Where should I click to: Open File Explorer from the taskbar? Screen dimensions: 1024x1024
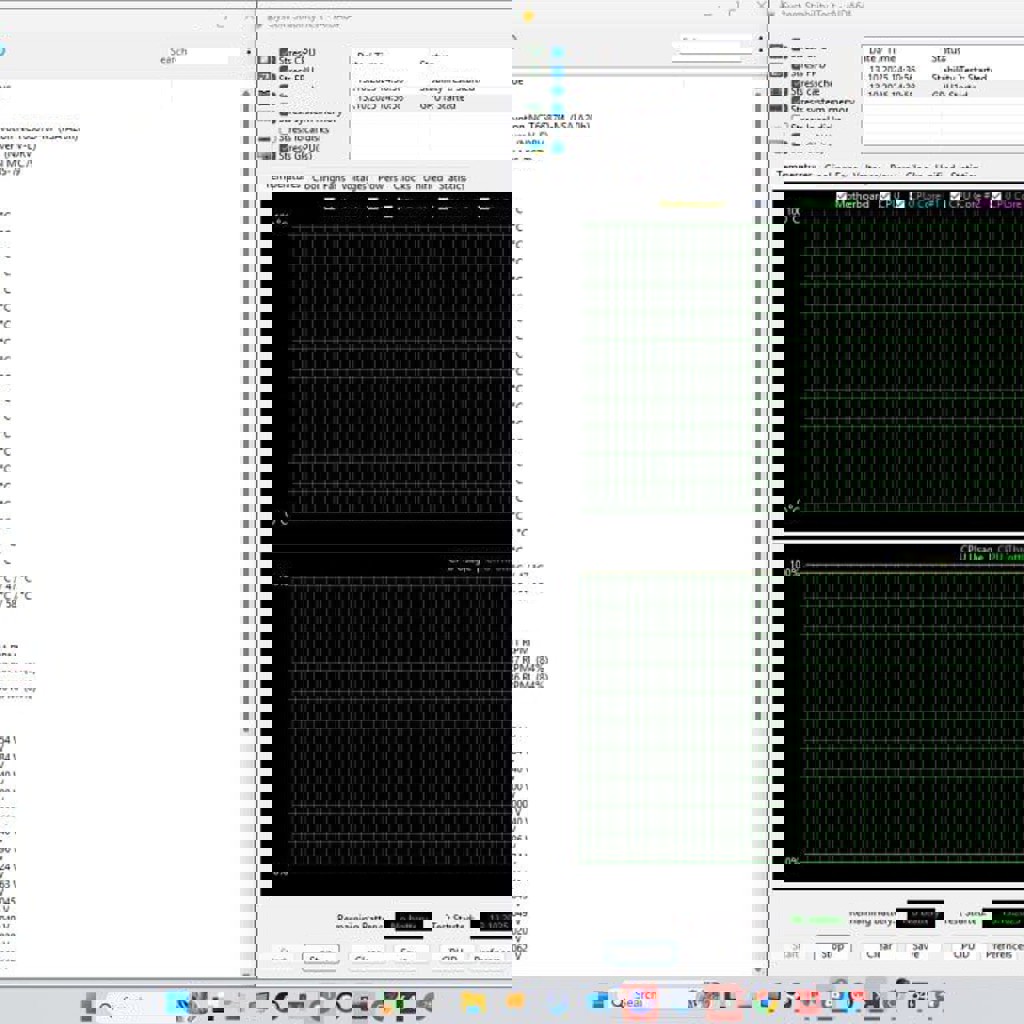[x=473, y=1001]
